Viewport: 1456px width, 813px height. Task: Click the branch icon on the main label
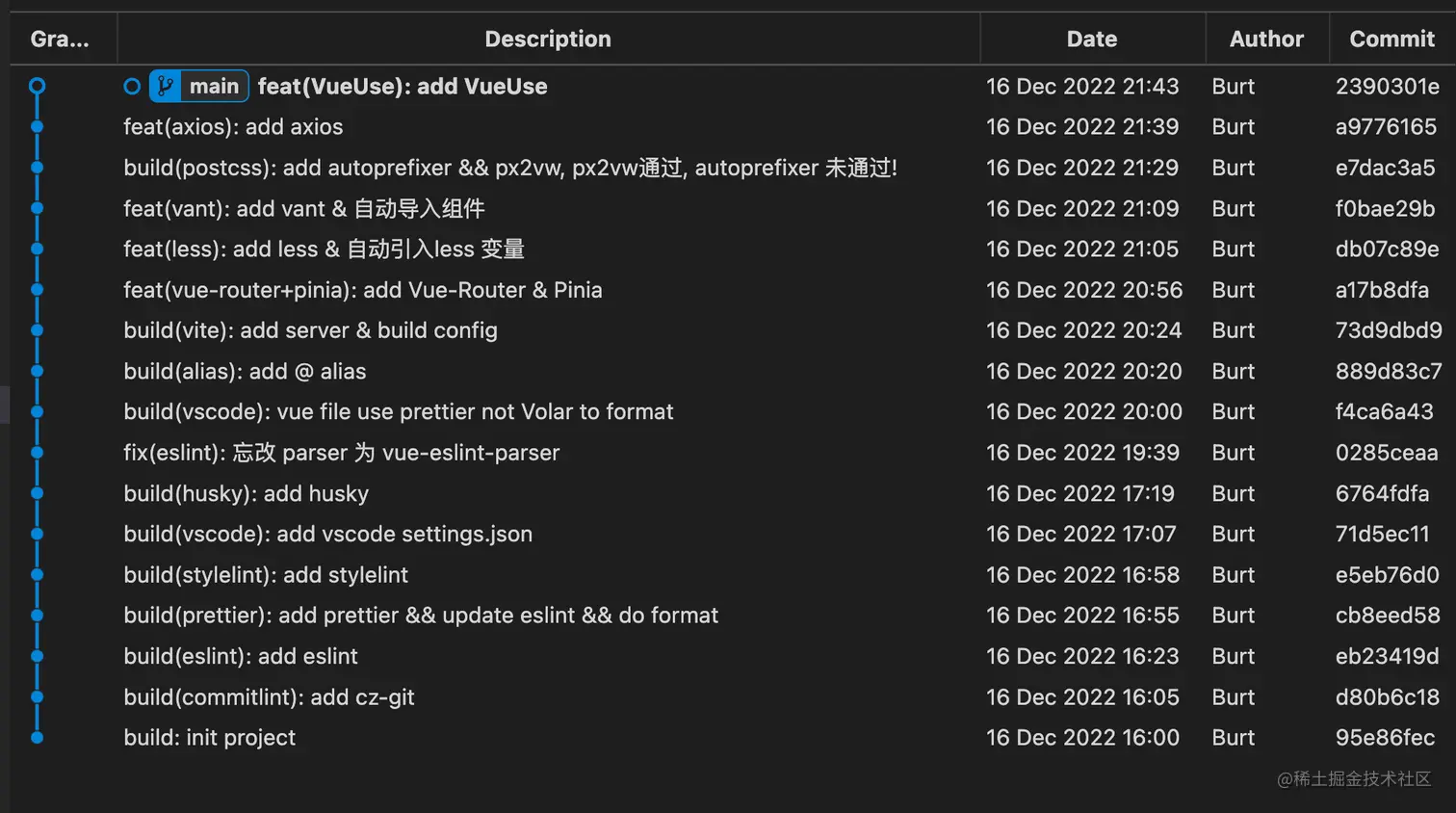pos(163,86)
